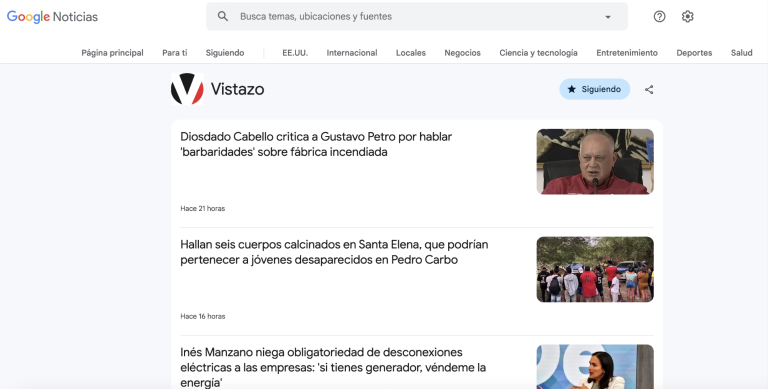
Task: Open the Salud section
Action: pos(741,53)
